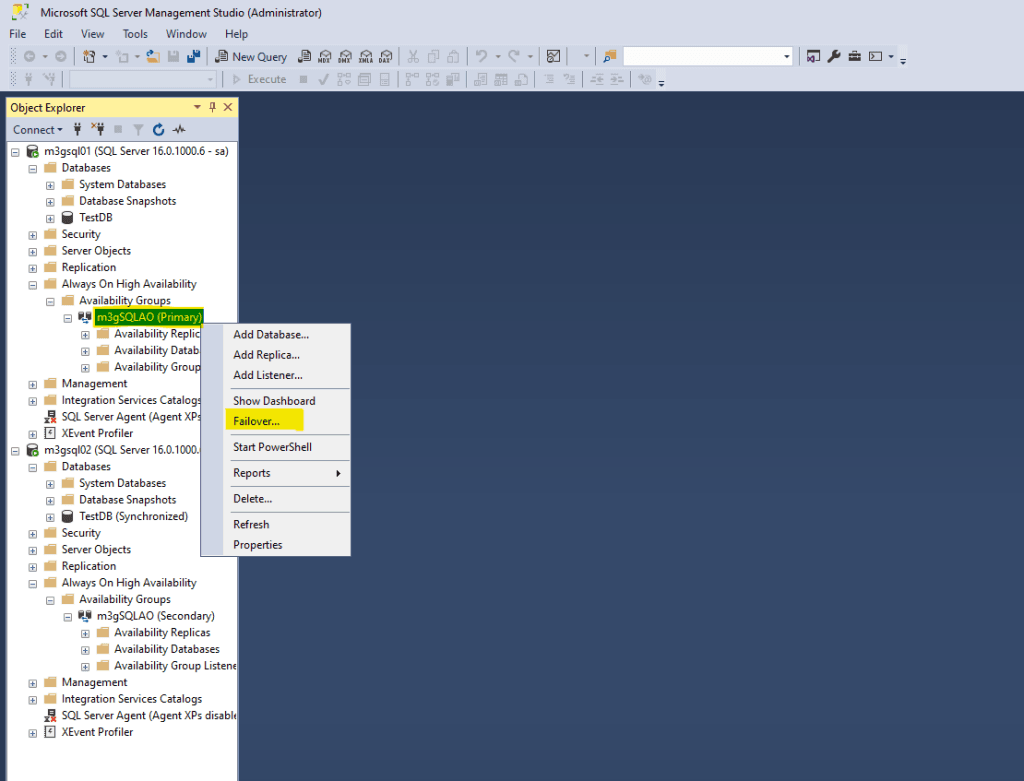This screenshot has height=781, width=1024.
Task: Click the Filter icon in Object Explorer
Action: (x=138, y=129)
